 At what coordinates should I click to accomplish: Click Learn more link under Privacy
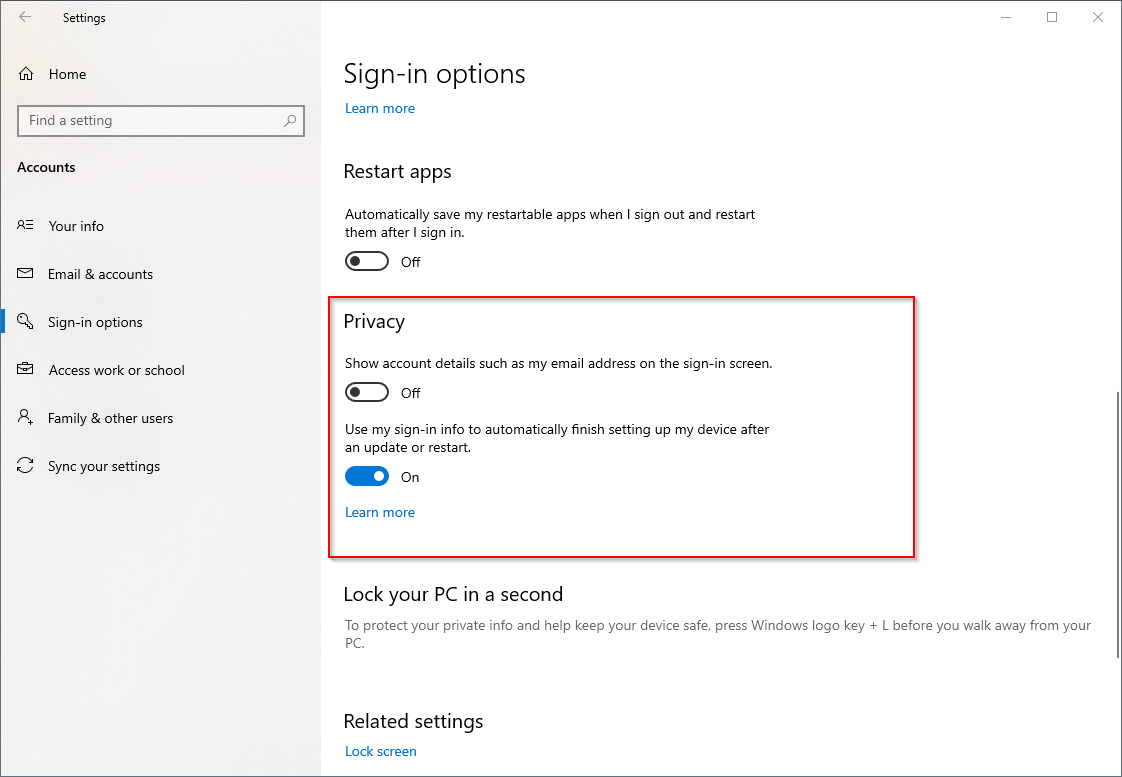point(380,513)
